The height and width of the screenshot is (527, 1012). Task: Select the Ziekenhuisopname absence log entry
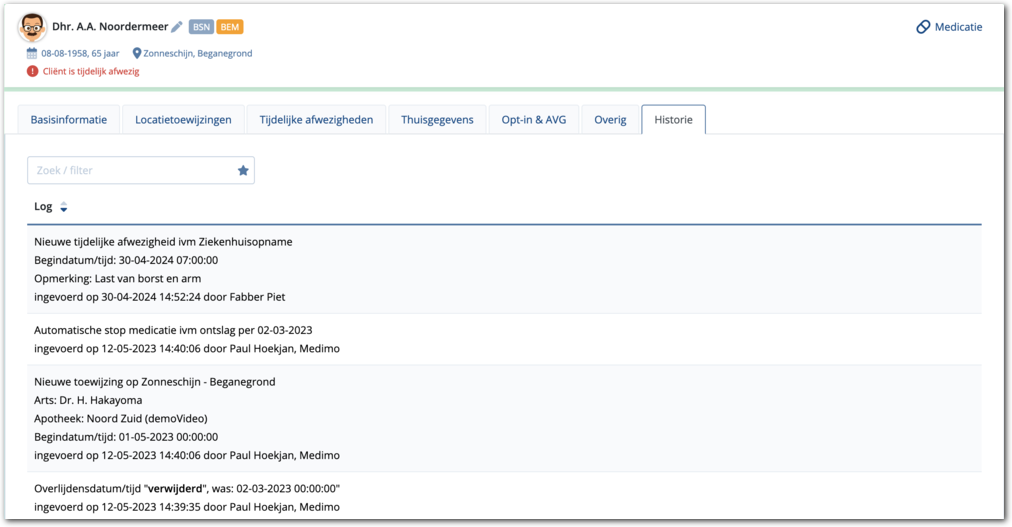click(x=163, y=242)
